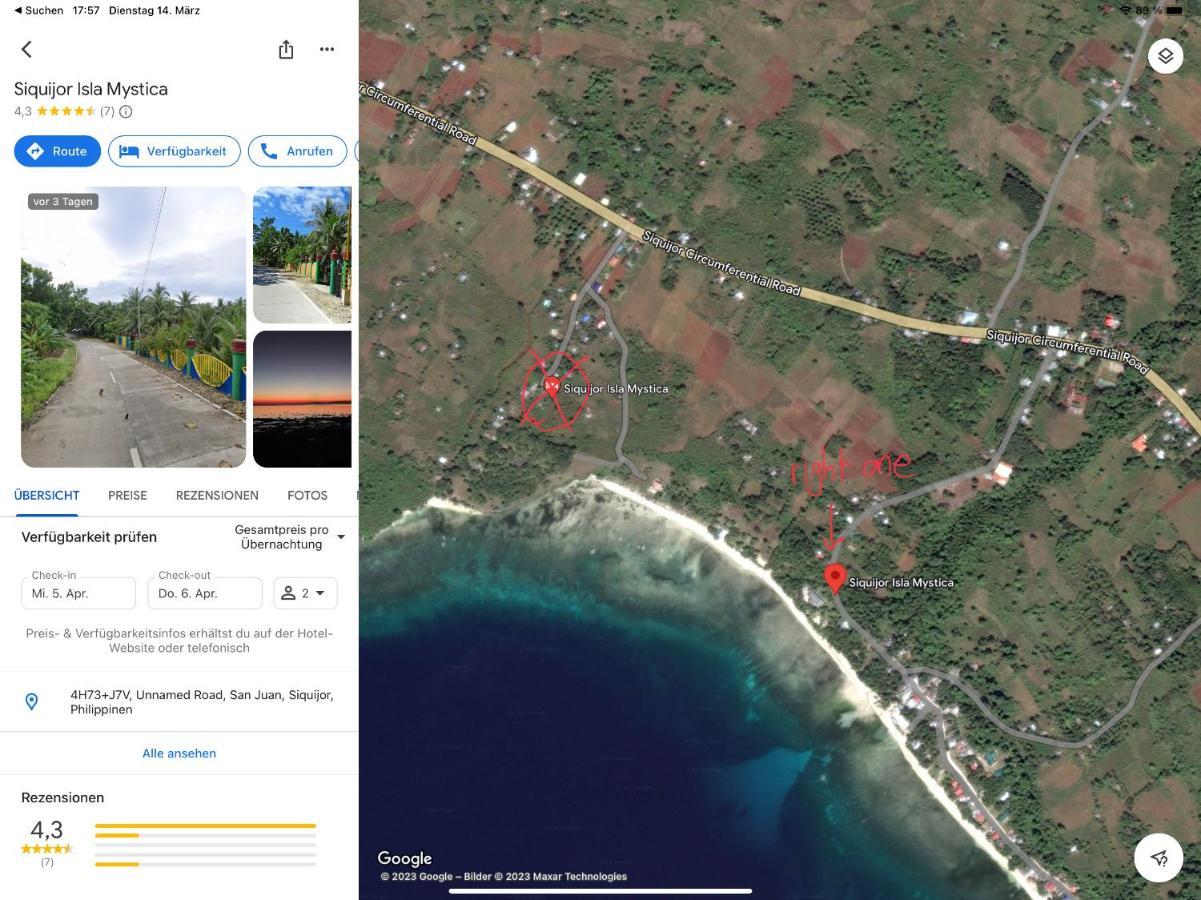Open the map layers button
Viewport: 1201px width, 900px height.
point(1165,56)
